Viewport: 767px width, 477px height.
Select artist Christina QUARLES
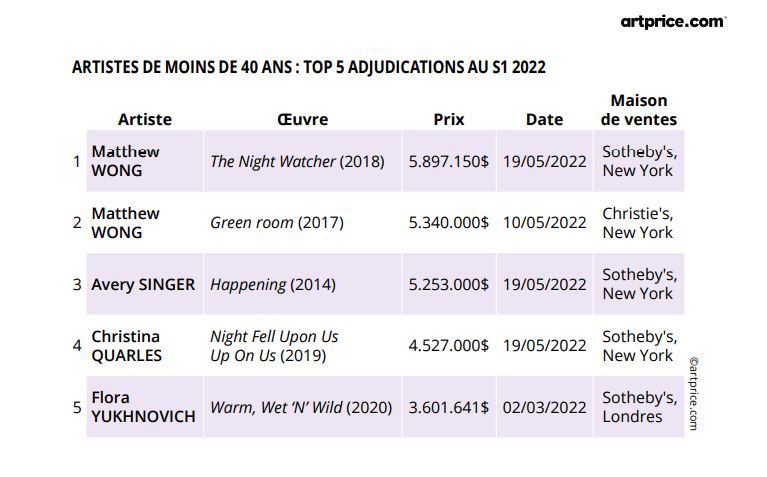point(127,345)
